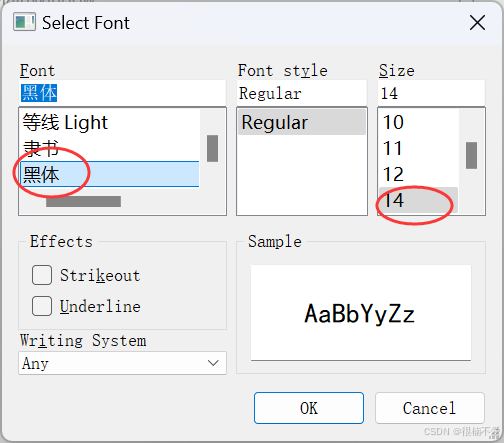Select size 11 in the Size list
504x443 pixels.
tap(418, 148)
